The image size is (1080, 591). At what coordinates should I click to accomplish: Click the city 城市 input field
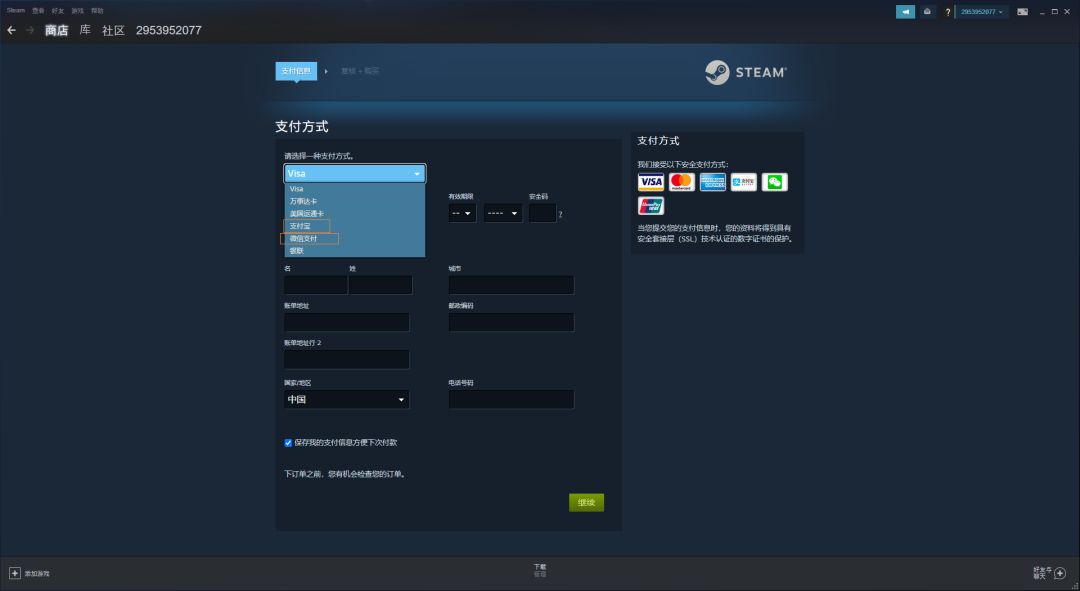point(511,284)
